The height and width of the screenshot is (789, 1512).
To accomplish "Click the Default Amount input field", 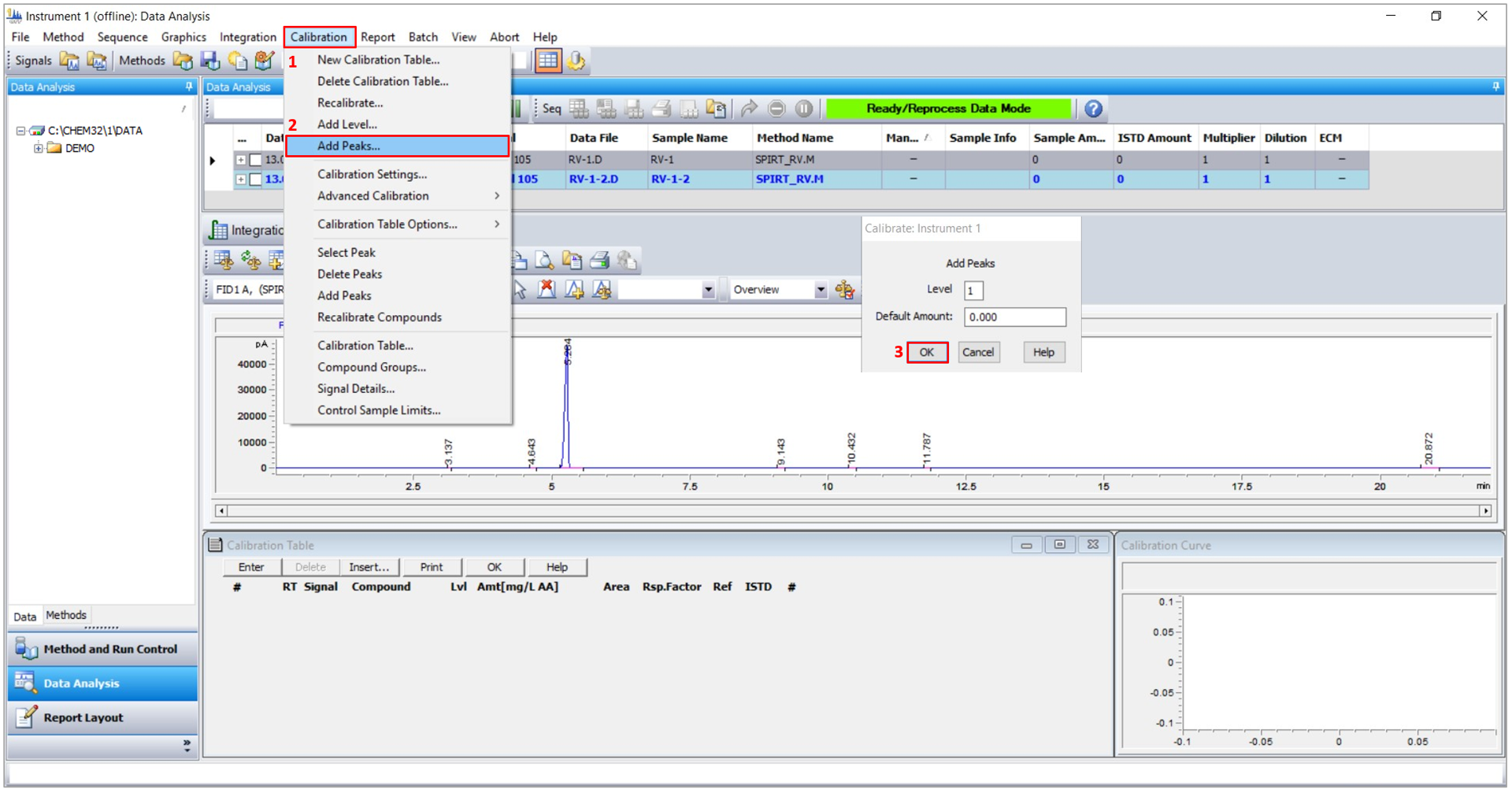I will click(x=1014, y=317).
